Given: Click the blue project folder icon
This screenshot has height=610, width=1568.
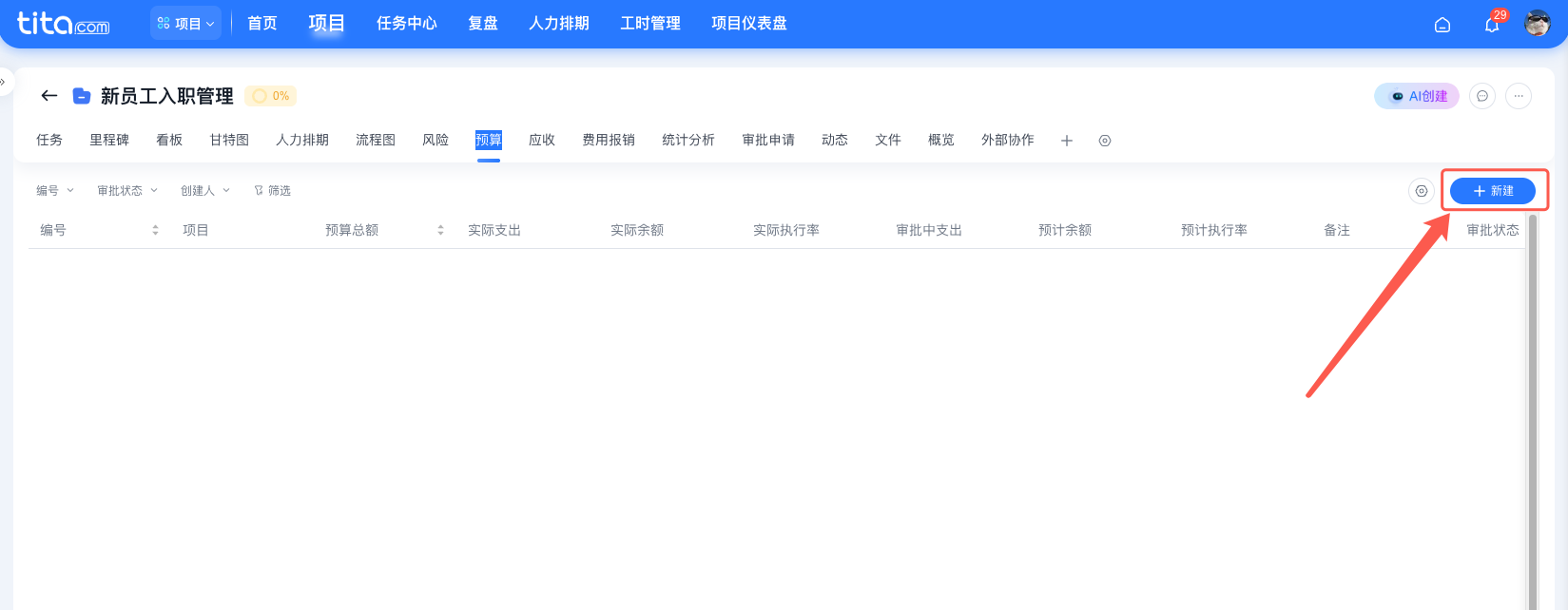Looking at the screenshot, I should click(82, 96).
